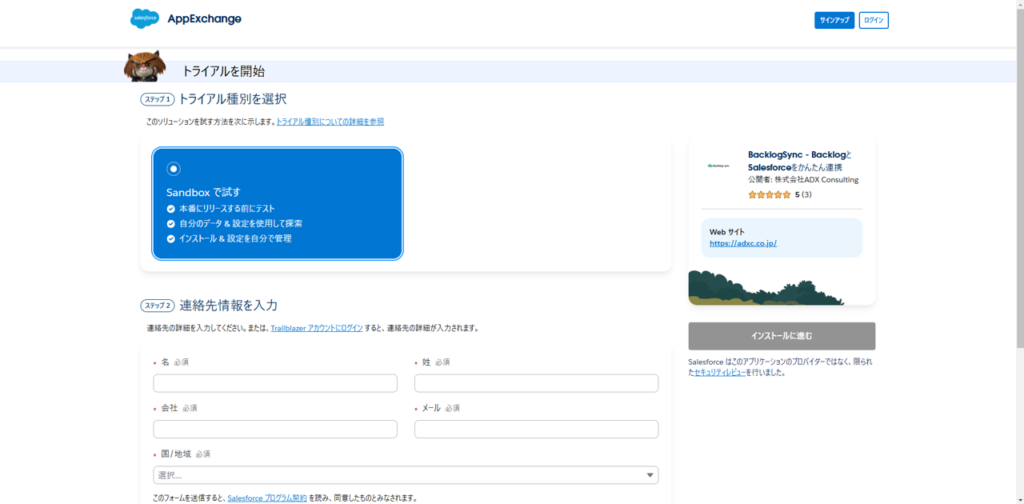Click the インストールに進む button
The width and height of the screenshot is (1024, 504).
[782, 336]
